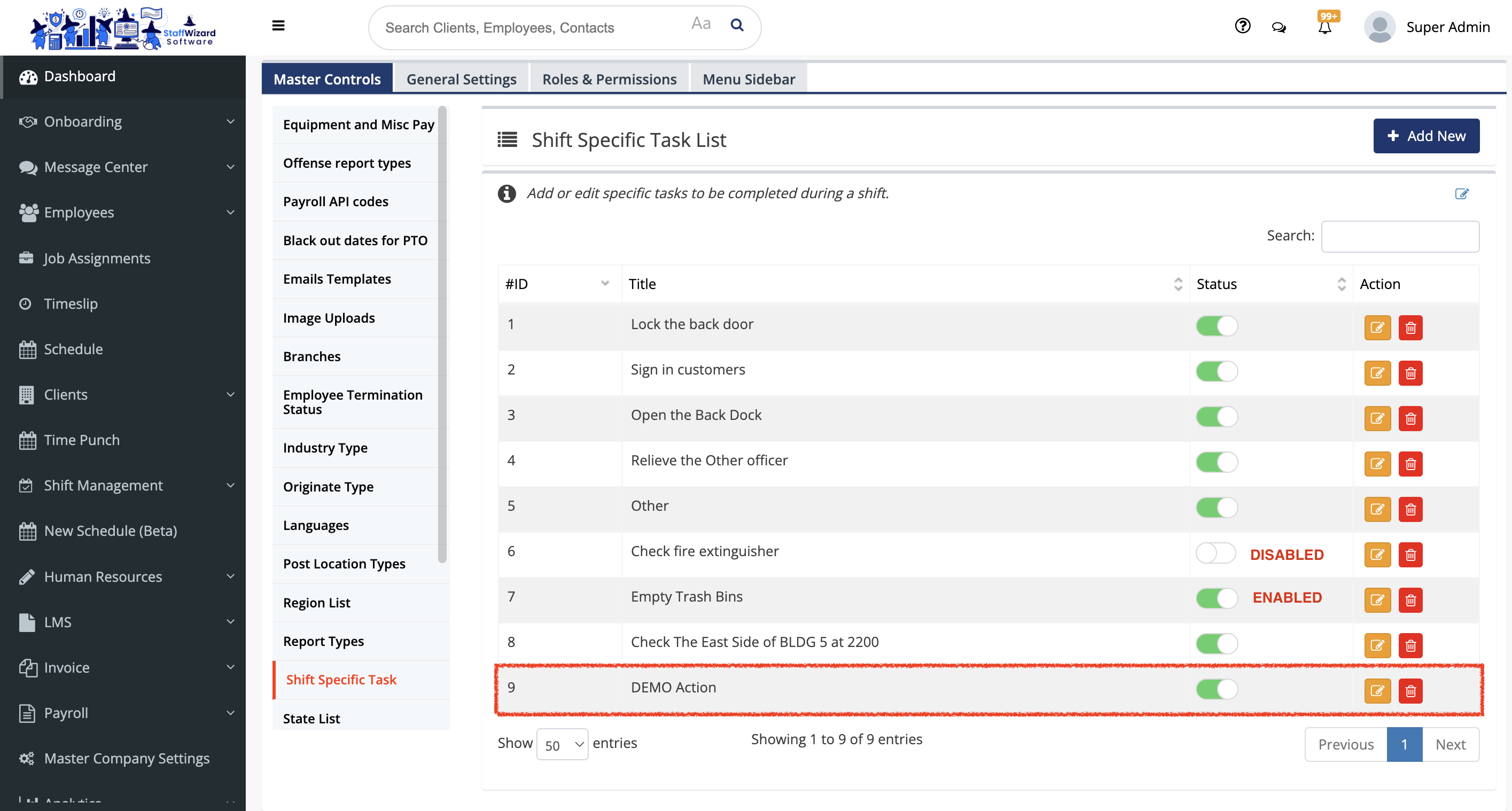1512x811 pixels.
Task: Toggle the Aa case-sensitive search icon
Action: coord(701,24)
